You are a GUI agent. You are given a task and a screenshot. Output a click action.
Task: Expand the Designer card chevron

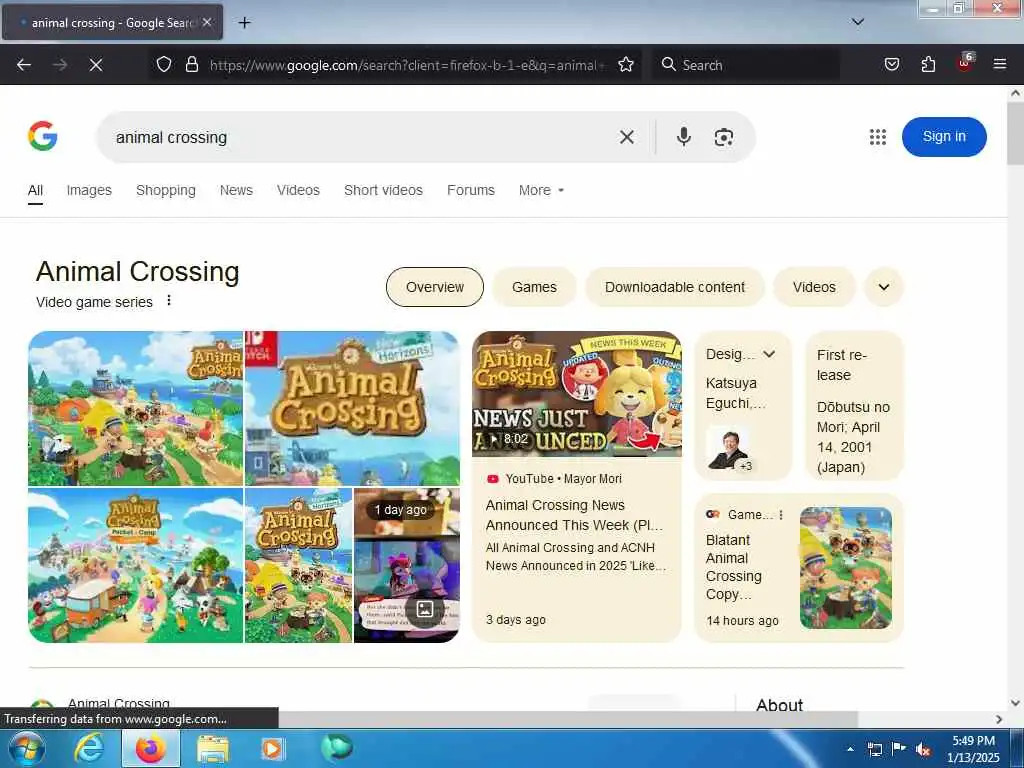click(769, 354)
